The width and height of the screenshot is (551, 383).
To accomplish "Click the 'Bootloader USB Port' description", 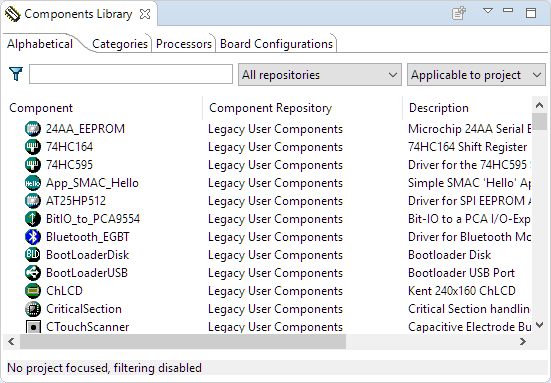I will tap(461, 273).
